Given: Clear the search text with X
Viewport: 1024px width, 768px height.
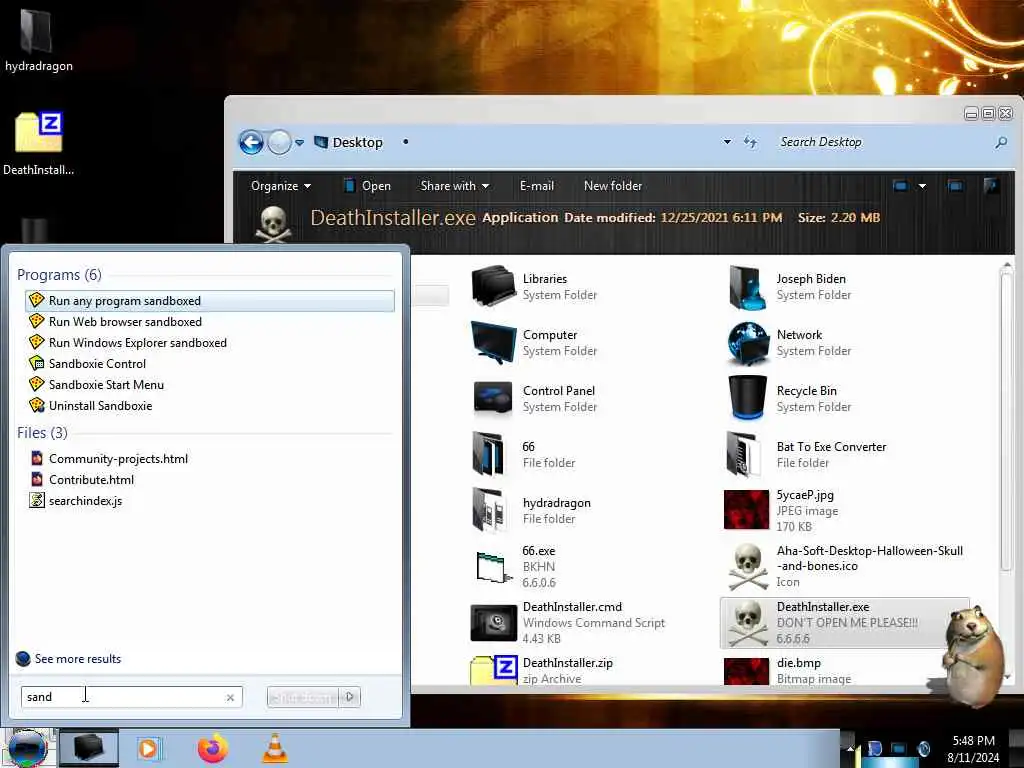Looking at the screenshot, I should coord(230,697).
